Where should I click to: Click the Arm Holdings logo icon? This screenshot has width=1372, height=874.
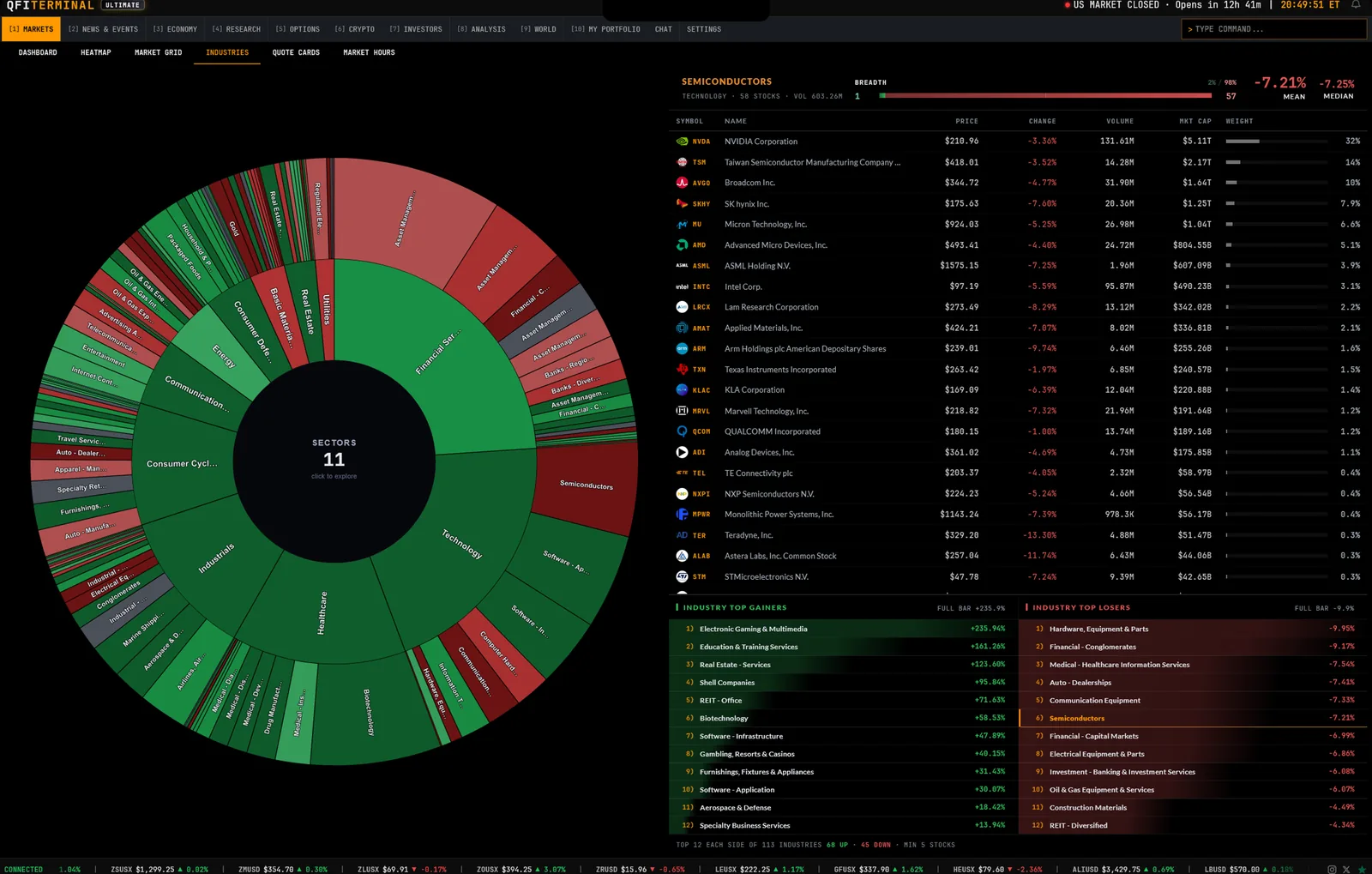tap(682, 348)
